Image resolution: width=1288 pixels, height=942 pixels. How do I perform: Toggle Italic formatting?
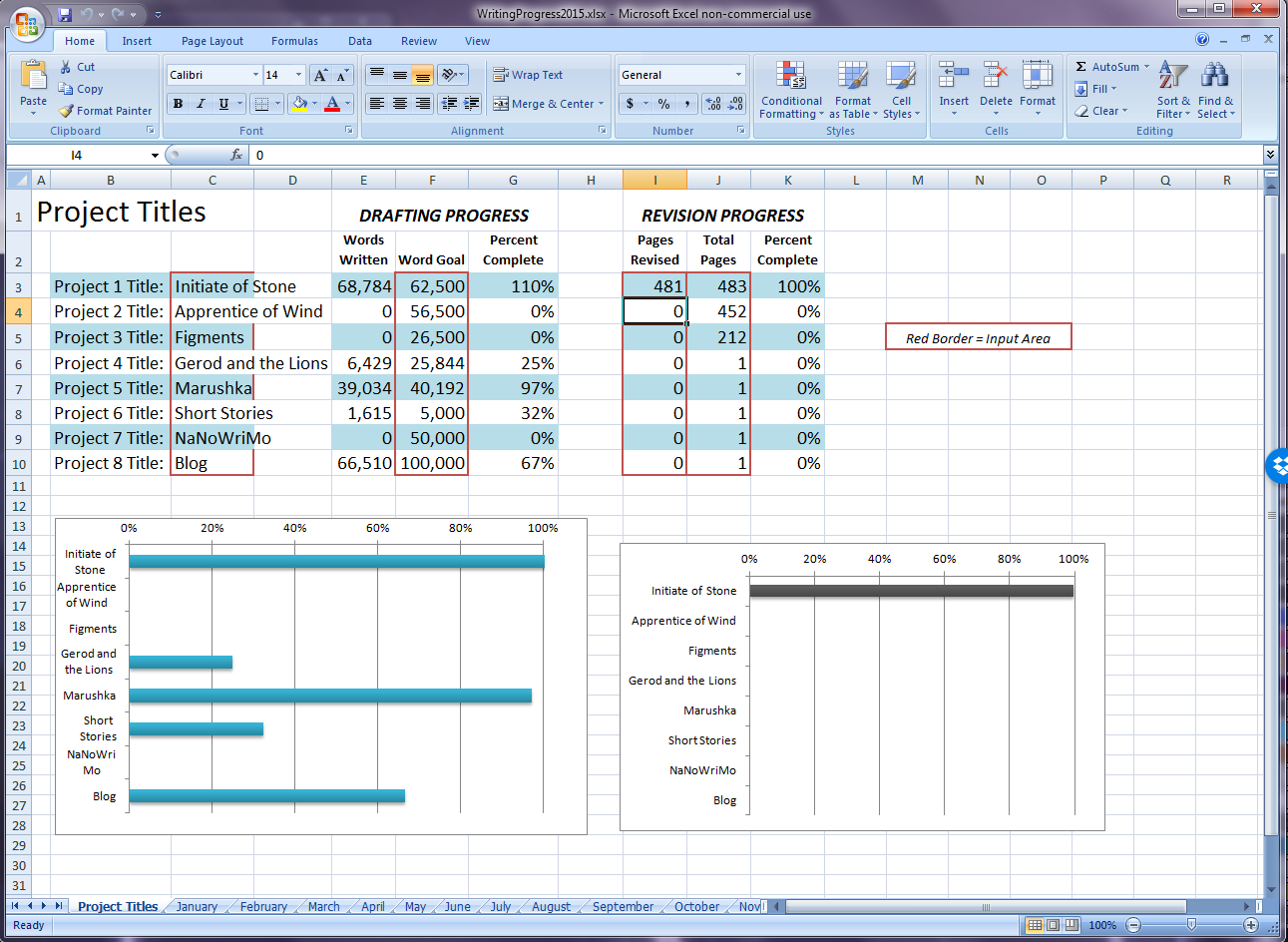(201, 104)
